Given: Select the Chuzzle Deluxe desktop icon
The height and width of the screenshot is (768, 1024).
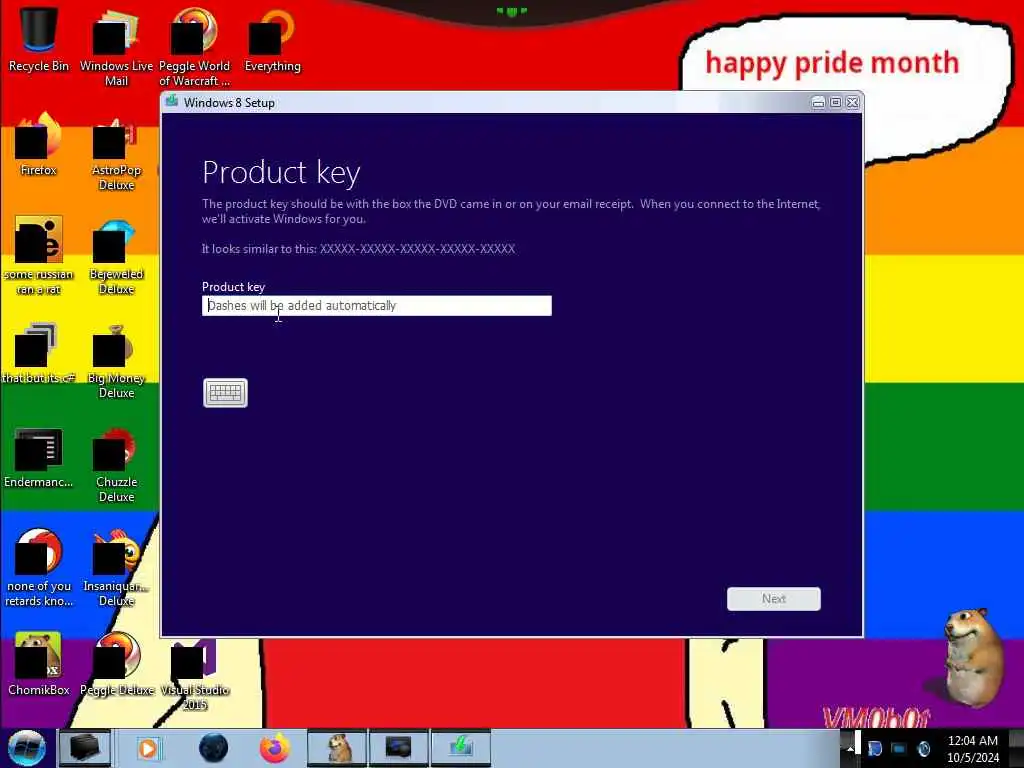Looking at the screenshot, I should (x=116, y=464).
